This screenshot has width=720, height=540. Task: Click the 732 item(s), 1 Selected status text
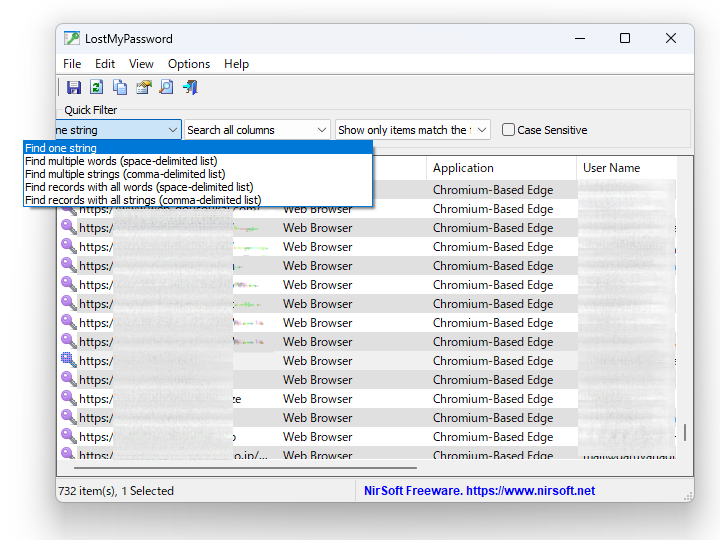pyautogui.click(x=116, y=491)
